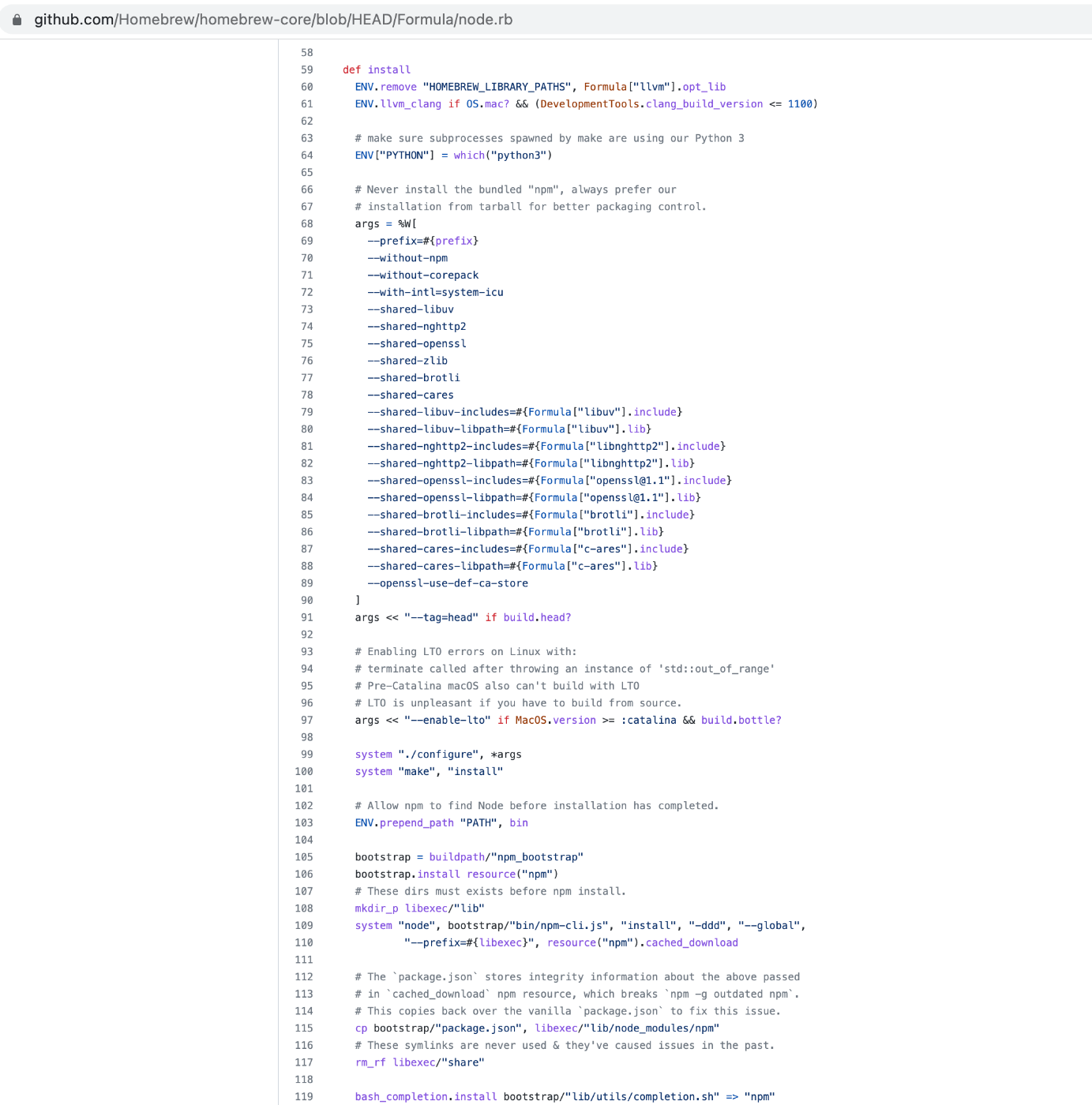The width and height of the screenshot is (1092, 1105).
Task: Click the '--tag=head' string
Action: pyautogui.click(x=441, y=617)
